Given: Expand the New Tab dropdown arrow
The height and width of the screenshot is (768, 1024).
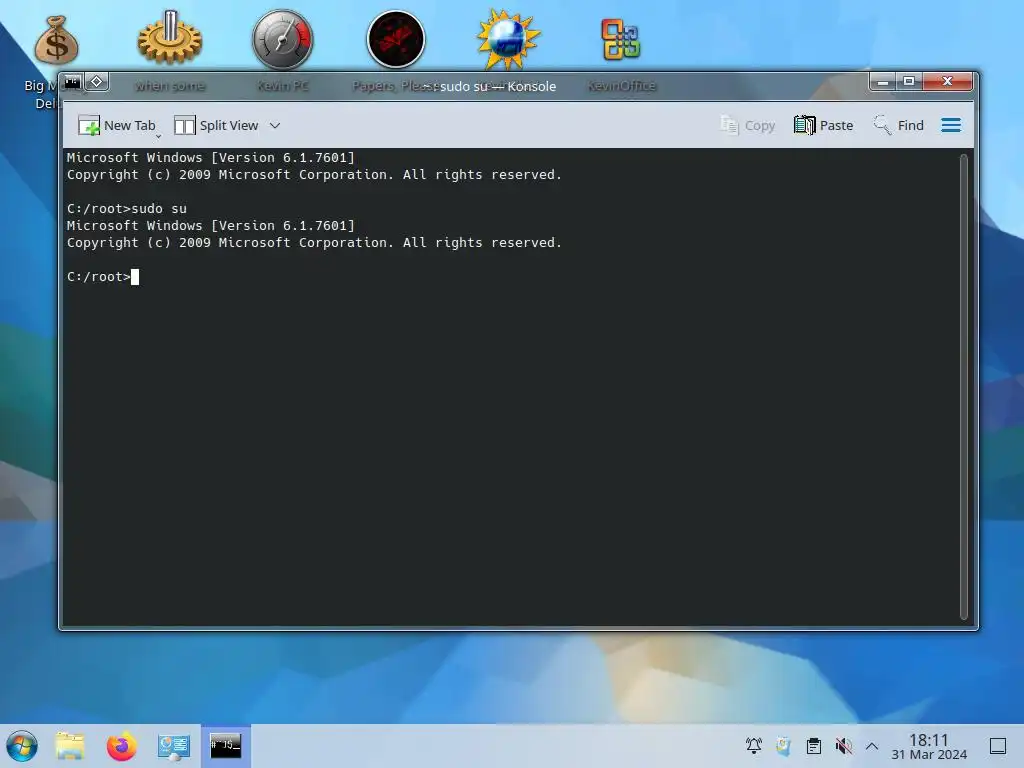Looking at the screenshot, I should [158, 136].
